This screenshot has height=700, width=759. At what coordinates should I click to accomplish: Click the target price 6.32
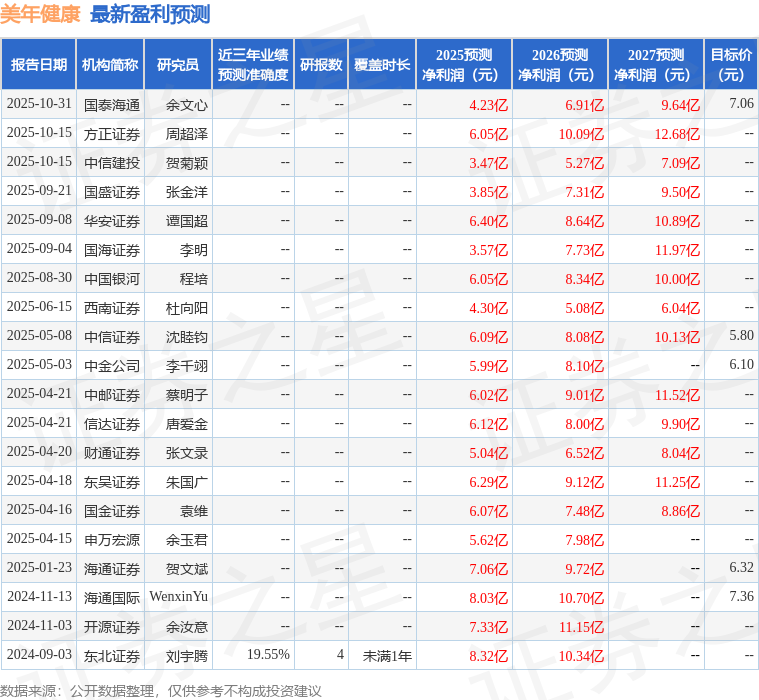pyautogui.click(x=741, y=567)
